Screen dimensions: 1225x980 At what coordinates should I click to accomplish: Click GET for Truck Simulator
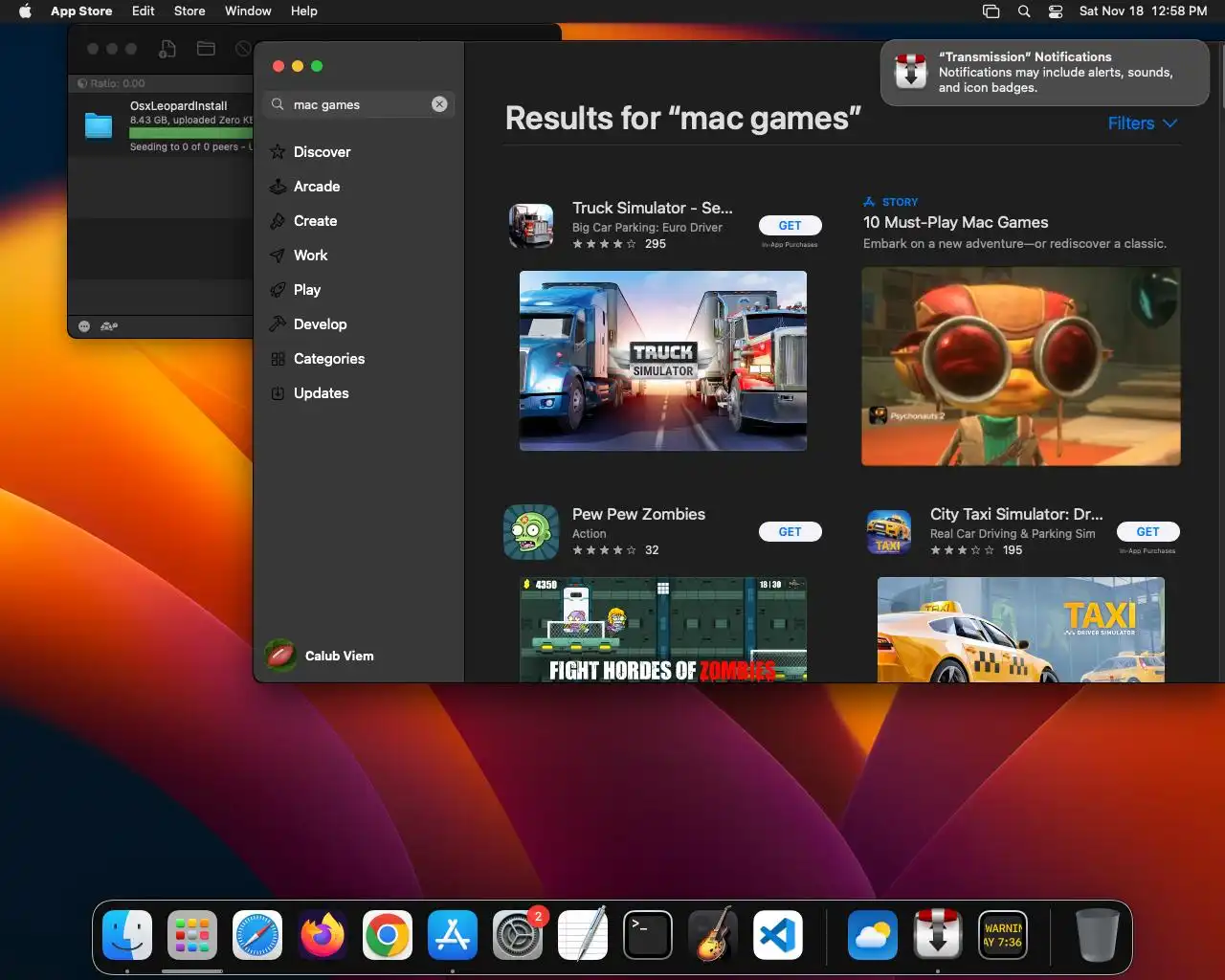coord(790,226)
